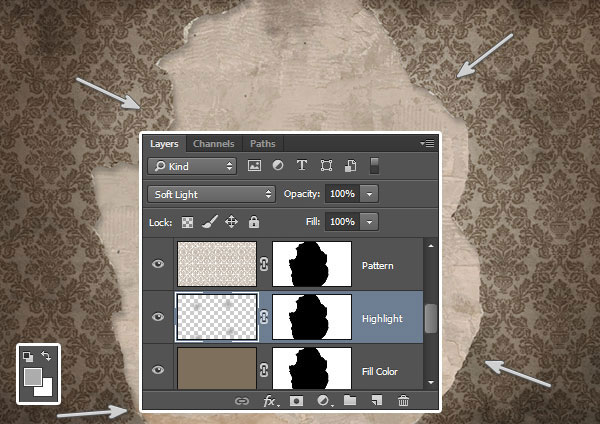The image size is (600, 424).
Task: Expand the Opacity slider dropdown arrow
Action: click(x=370, y=193)
